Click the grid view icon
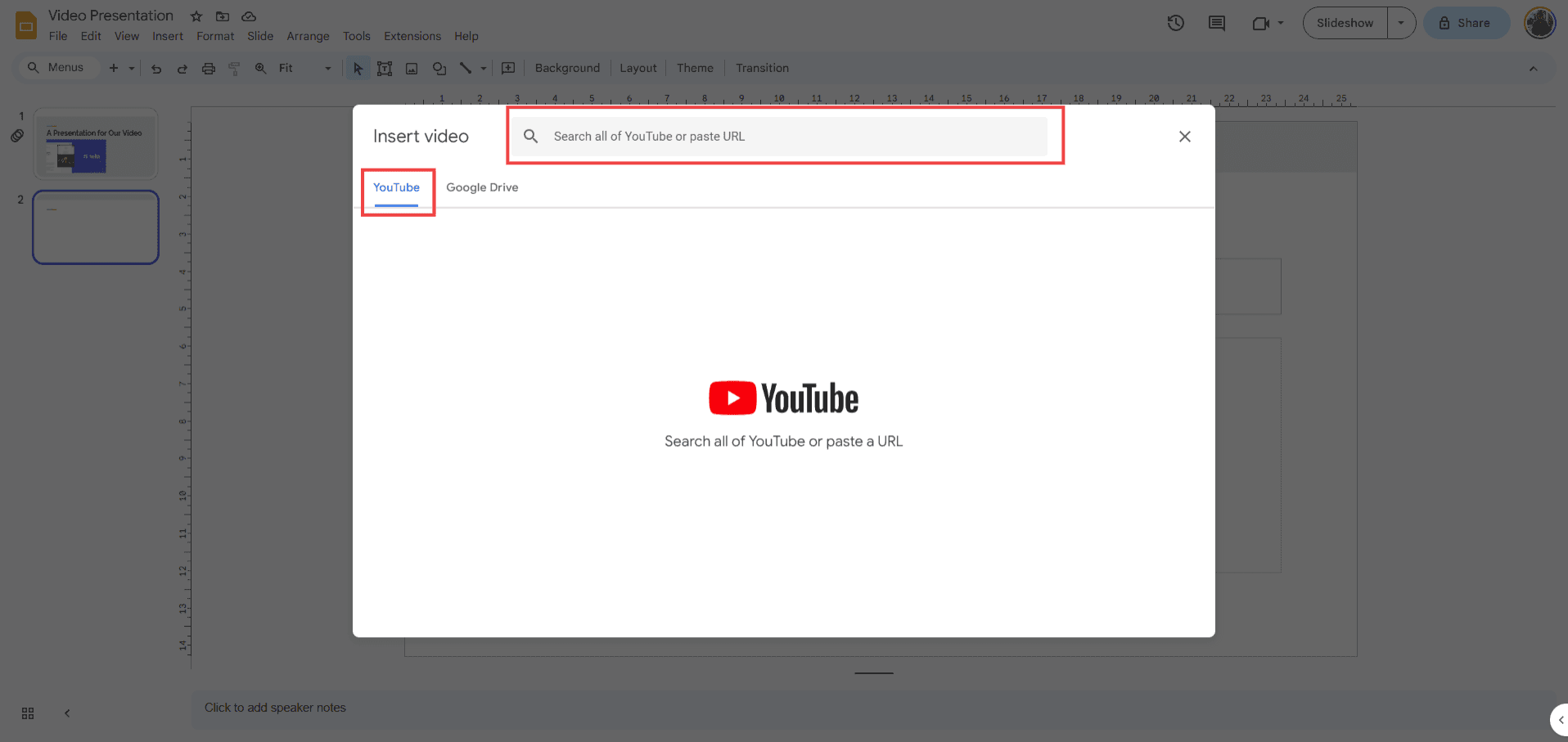1568x742 pixels. (x=28, y=713)
